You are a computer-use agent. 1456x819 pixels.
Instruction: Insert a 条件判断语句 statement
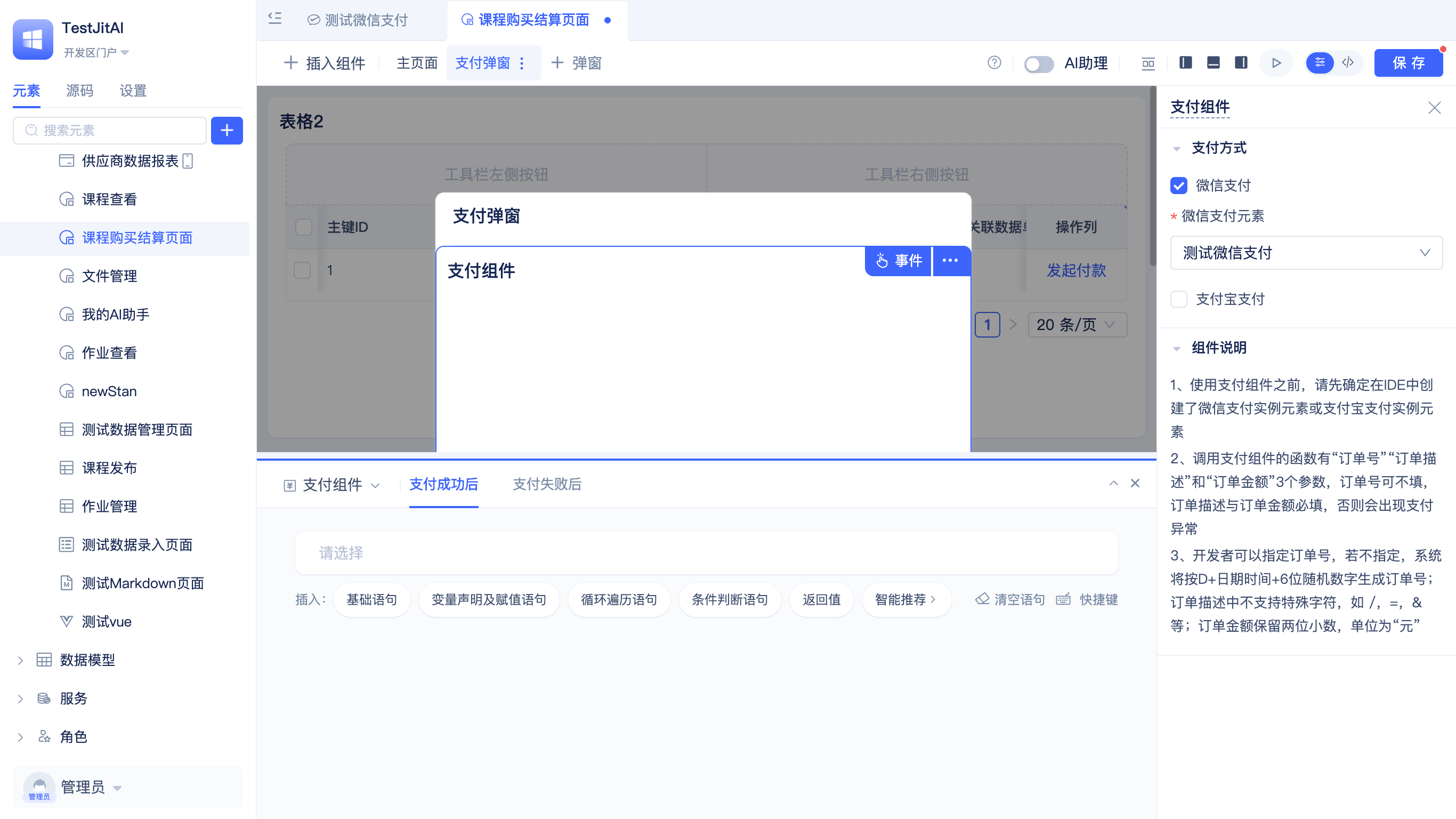click(x=730, y=599)
